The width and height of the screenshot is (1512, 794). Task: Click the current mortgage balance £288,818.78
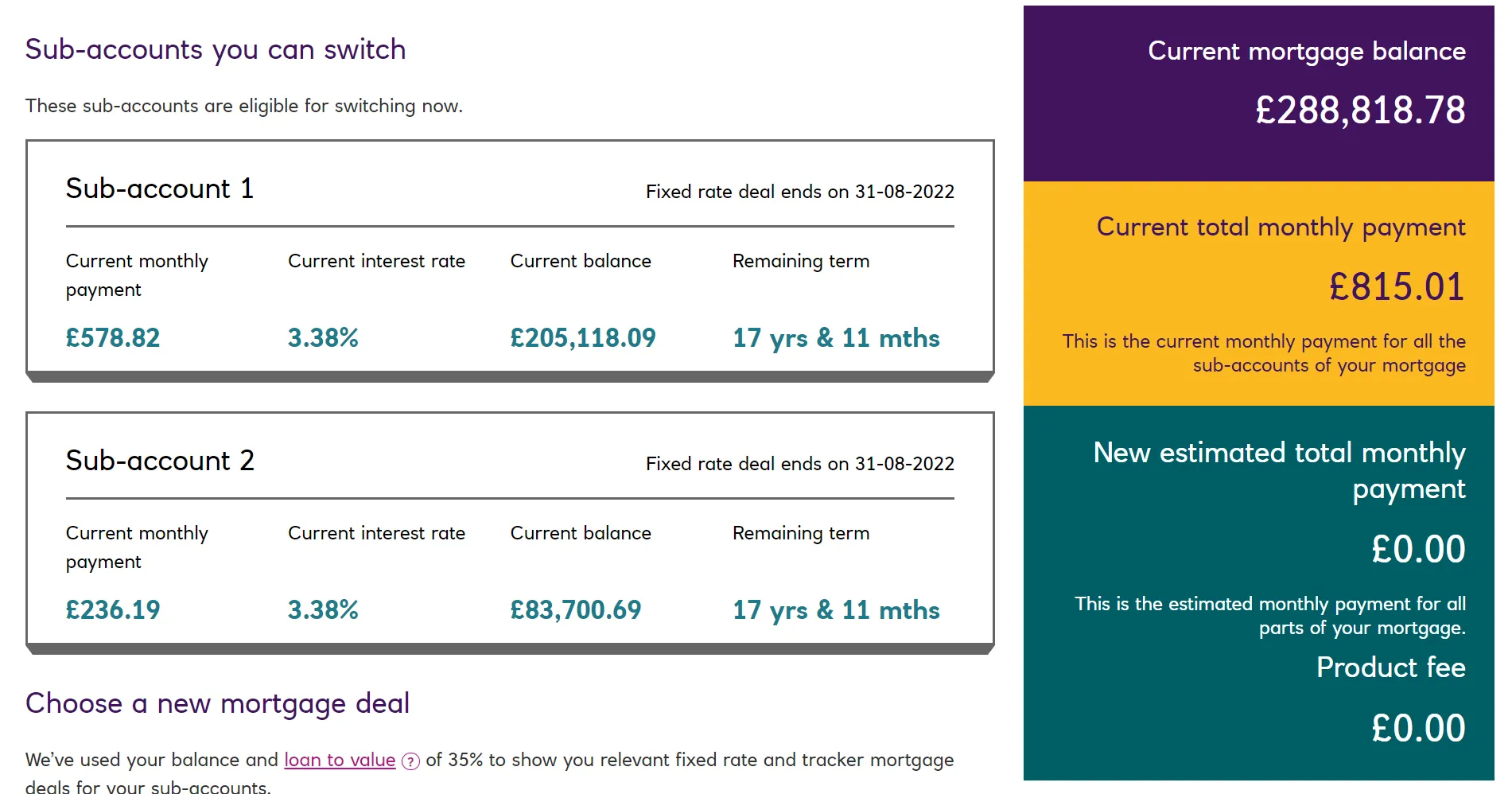click(1360, 110)
